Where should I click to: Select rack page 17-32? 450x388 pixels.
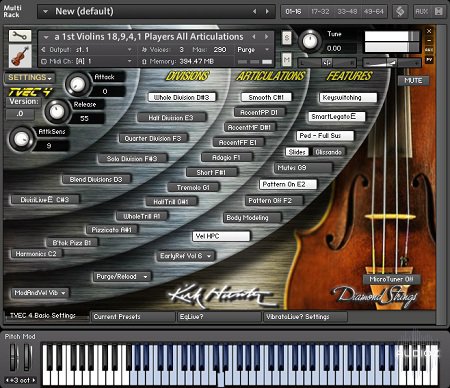(320, 12)
